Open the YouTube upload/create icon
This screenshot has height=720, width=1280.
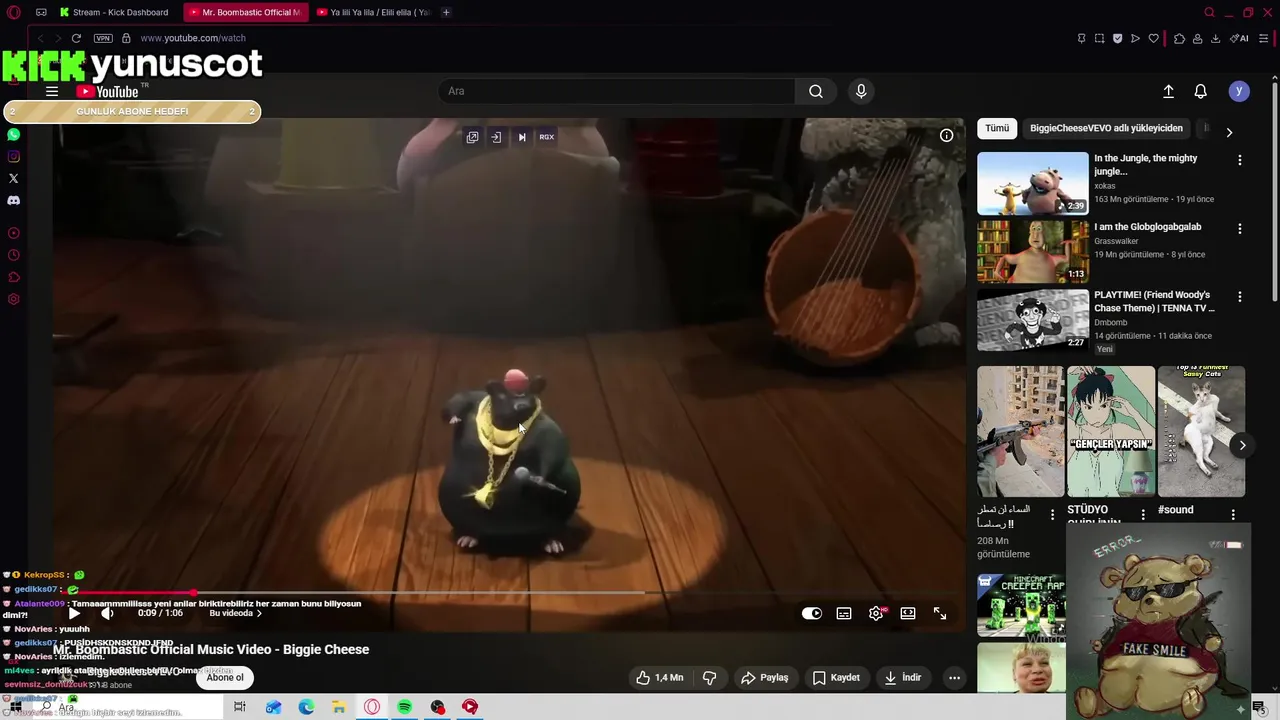[x=1168, y=91]
